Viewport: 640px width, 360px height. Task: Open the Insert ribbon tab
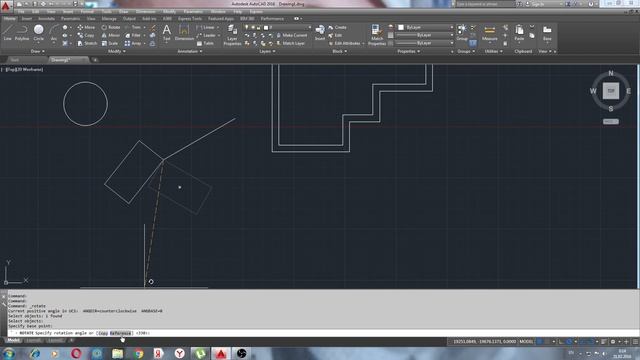[x=27, y=19]
